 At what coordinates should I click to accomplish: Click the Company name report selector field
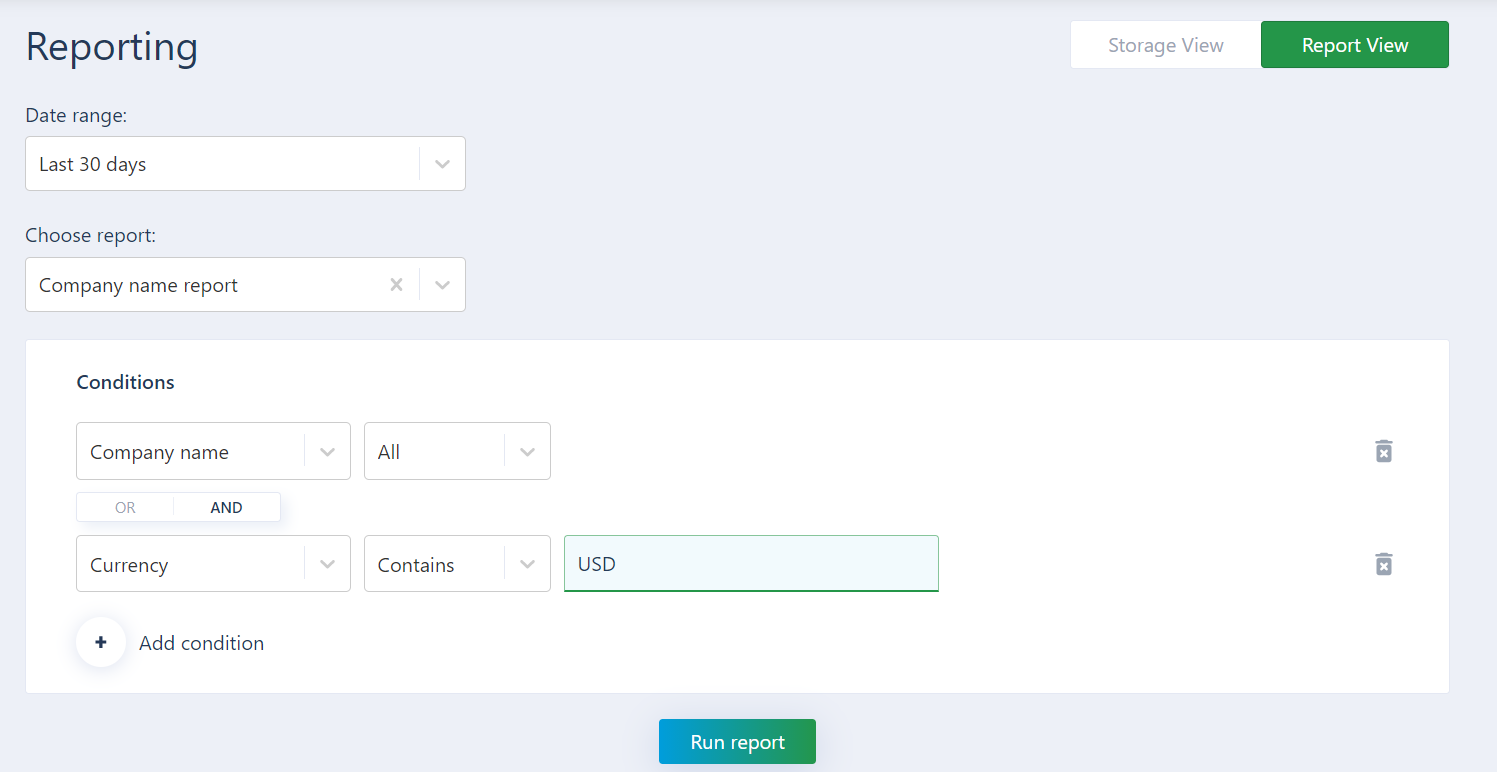pyautogui.click(x=245, y=285)
